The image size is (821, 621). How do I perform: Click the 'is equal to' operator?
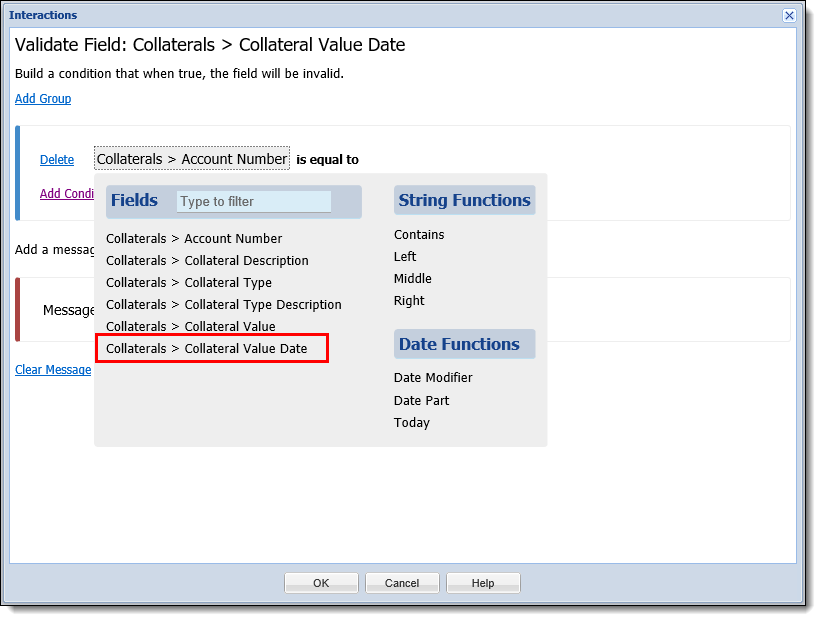coord(327,160)
